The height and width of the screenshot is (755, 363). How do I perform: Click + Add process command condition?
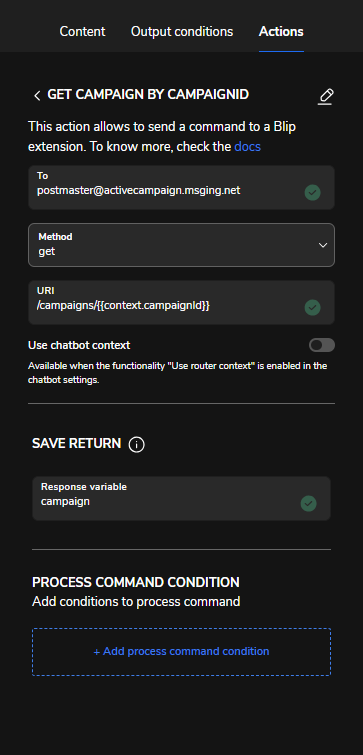tap(182, 651)
